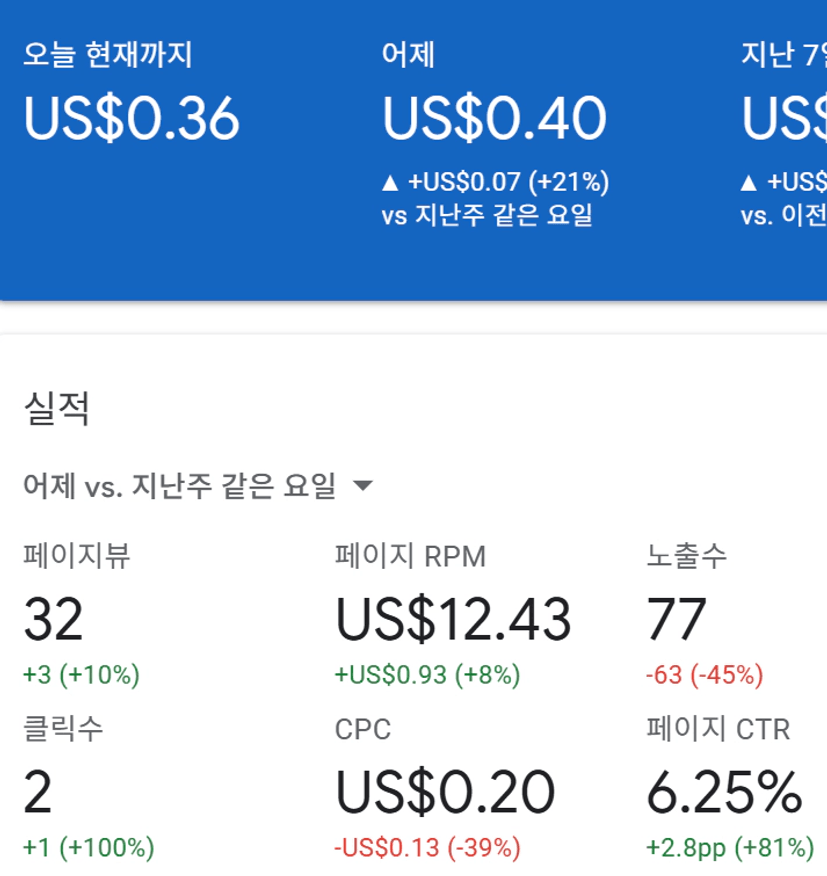
Task: Click the vs 지난주 같은 요일 comparison text
Action: (487, 215)
